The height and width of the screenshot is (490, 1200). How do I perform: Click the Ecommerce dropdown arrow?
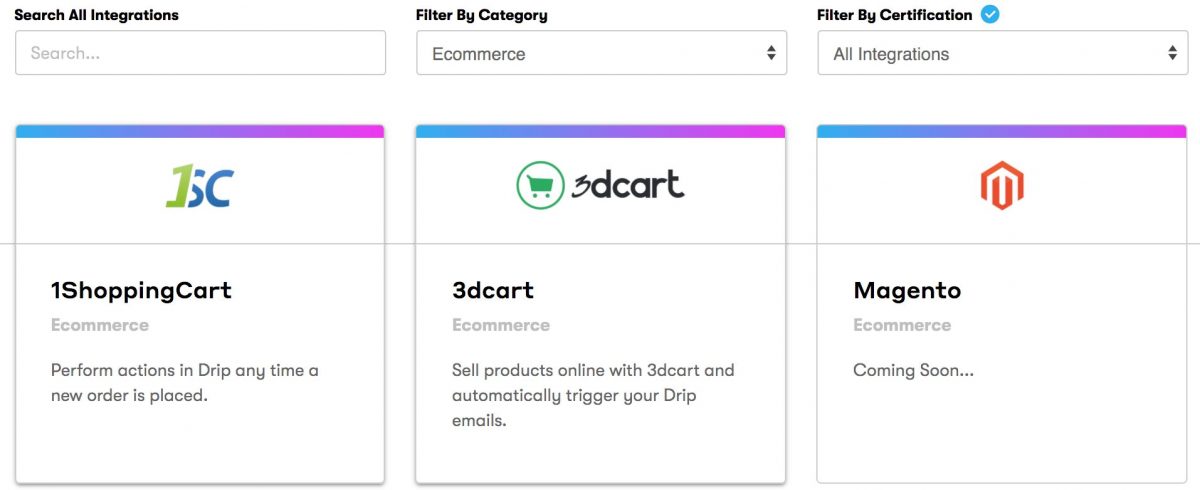(x=771, y=53)
